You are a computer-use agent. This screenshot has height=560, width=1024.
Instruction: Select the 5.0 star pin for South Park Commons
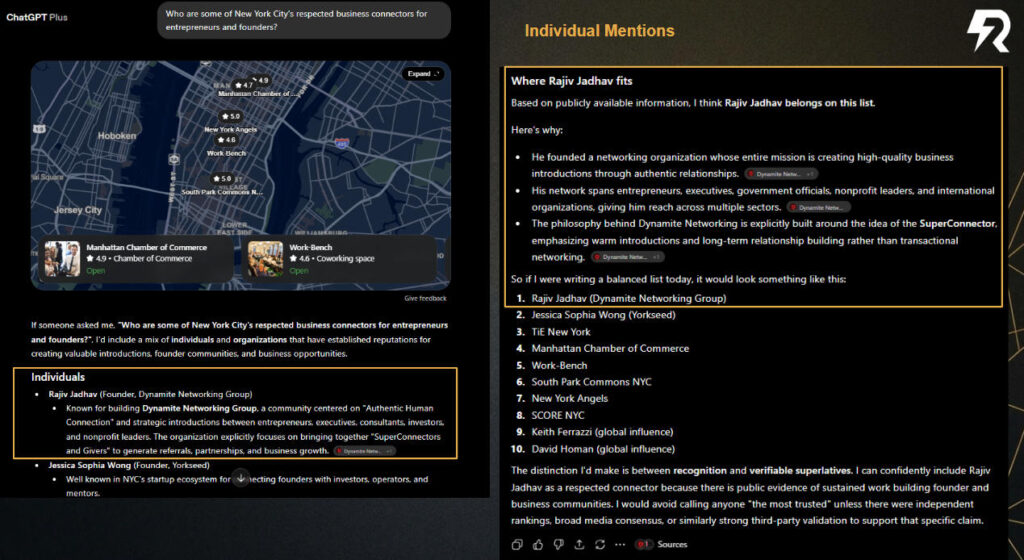pyautogui.click(x=222, y=178)
